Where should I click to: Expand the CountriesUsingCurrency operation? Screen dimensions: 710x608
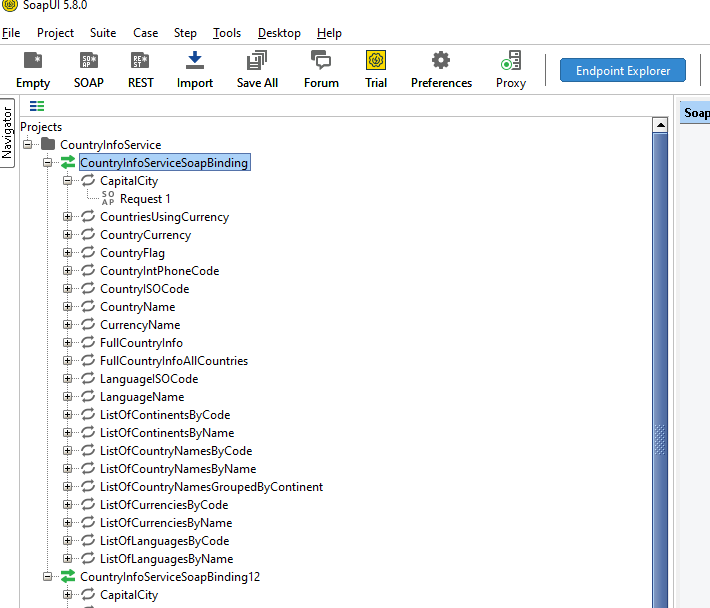click(x=67, y=216)
